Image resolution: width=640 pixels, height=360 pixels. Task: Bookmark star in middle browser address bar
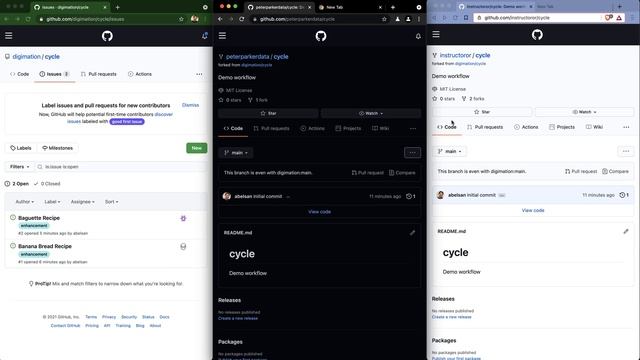point(384,19)
